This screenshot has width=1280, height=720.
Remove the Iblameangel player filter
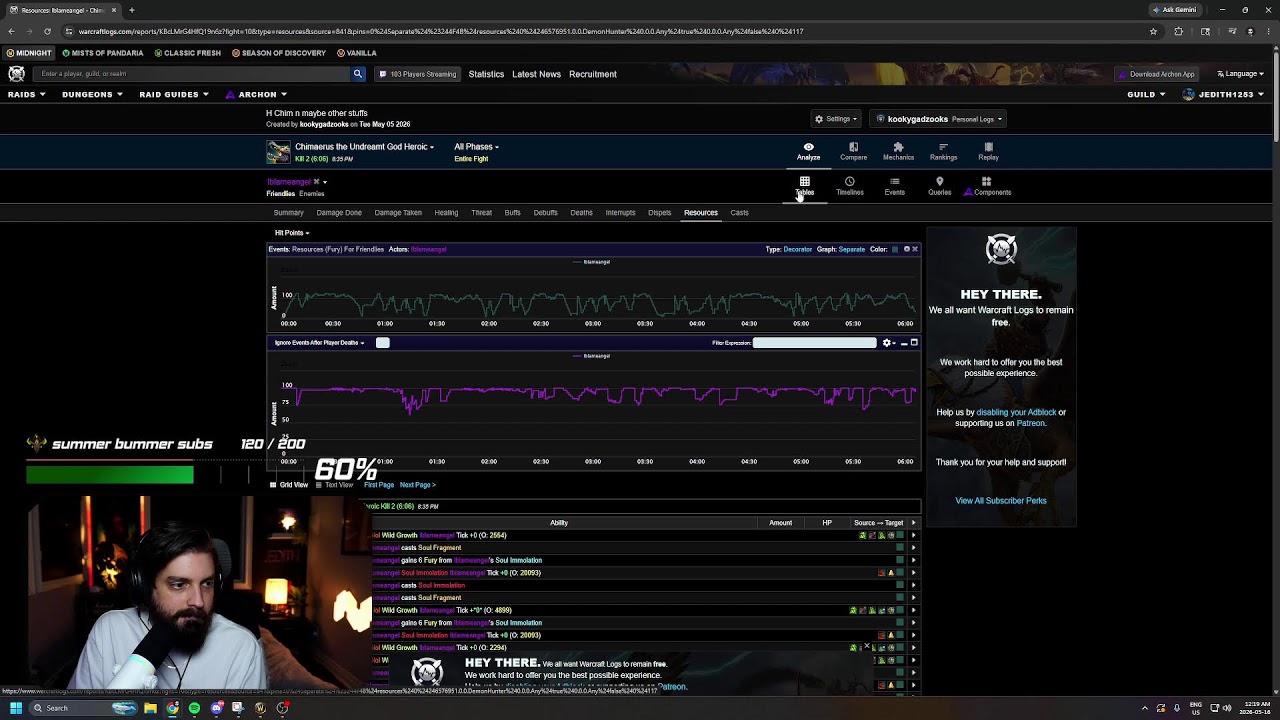point(316,182)
